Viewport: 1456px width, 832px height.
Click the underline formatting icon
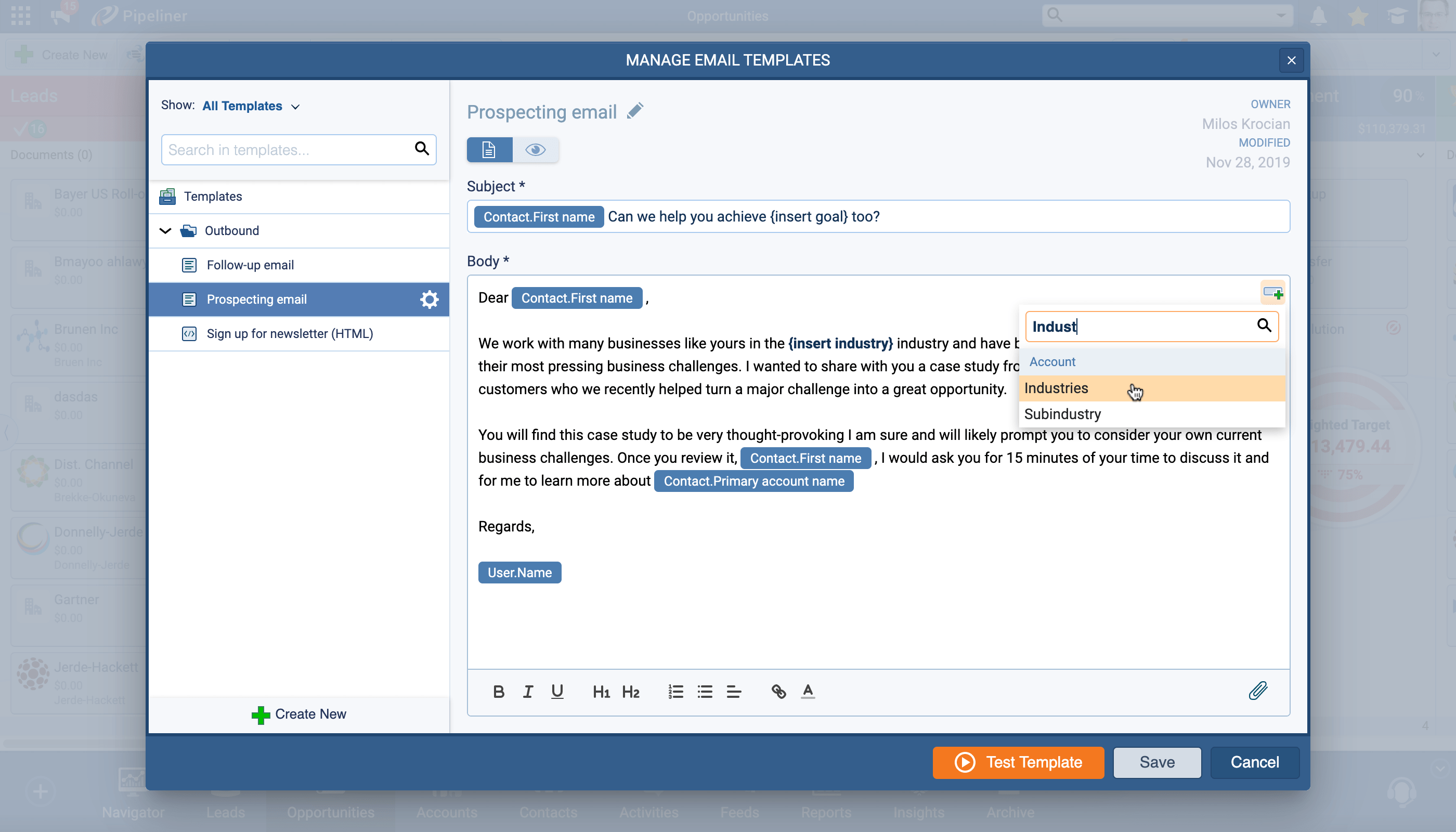click(557, 692)
